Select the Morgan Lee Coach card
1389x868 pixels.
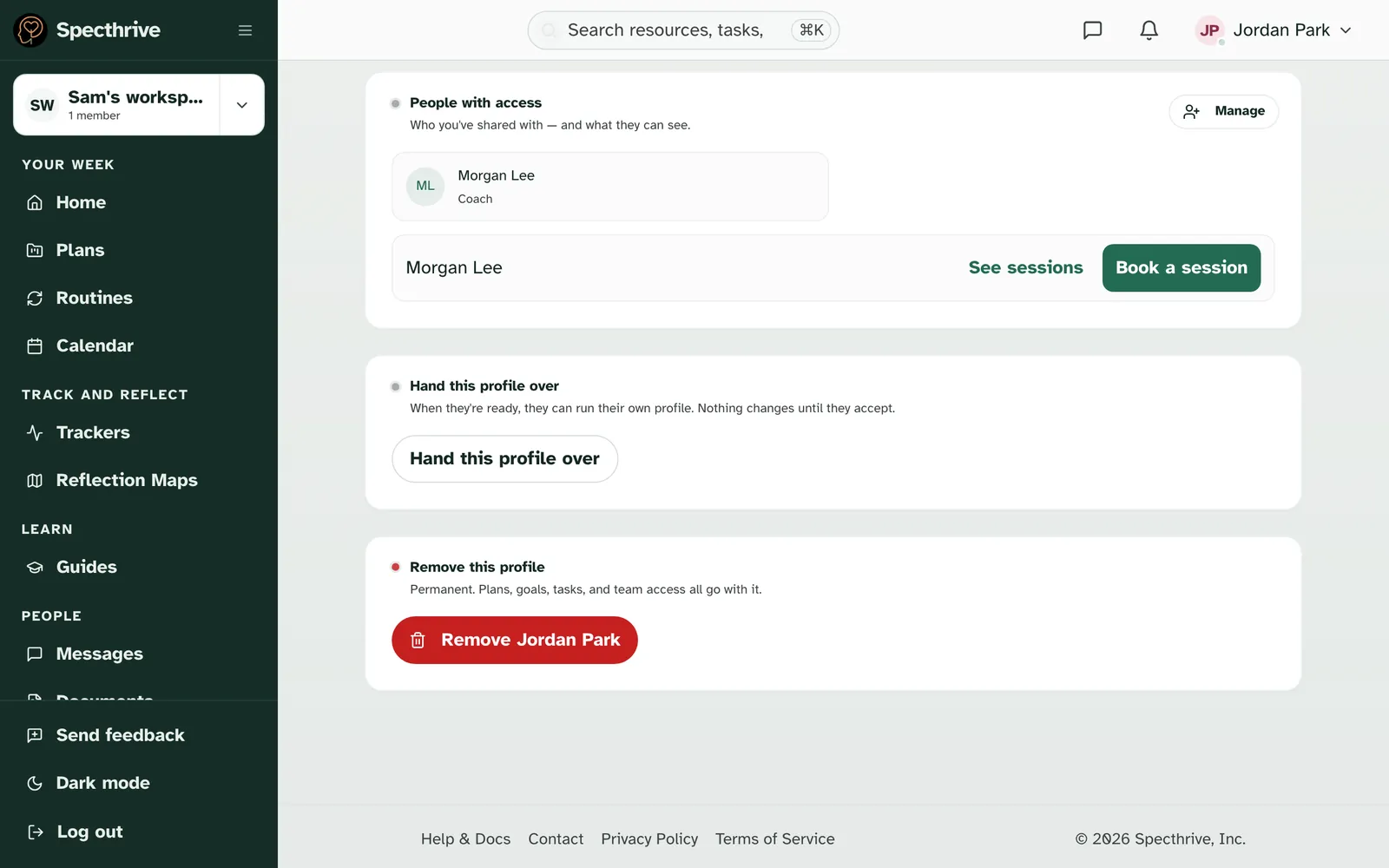coord(610,187)
